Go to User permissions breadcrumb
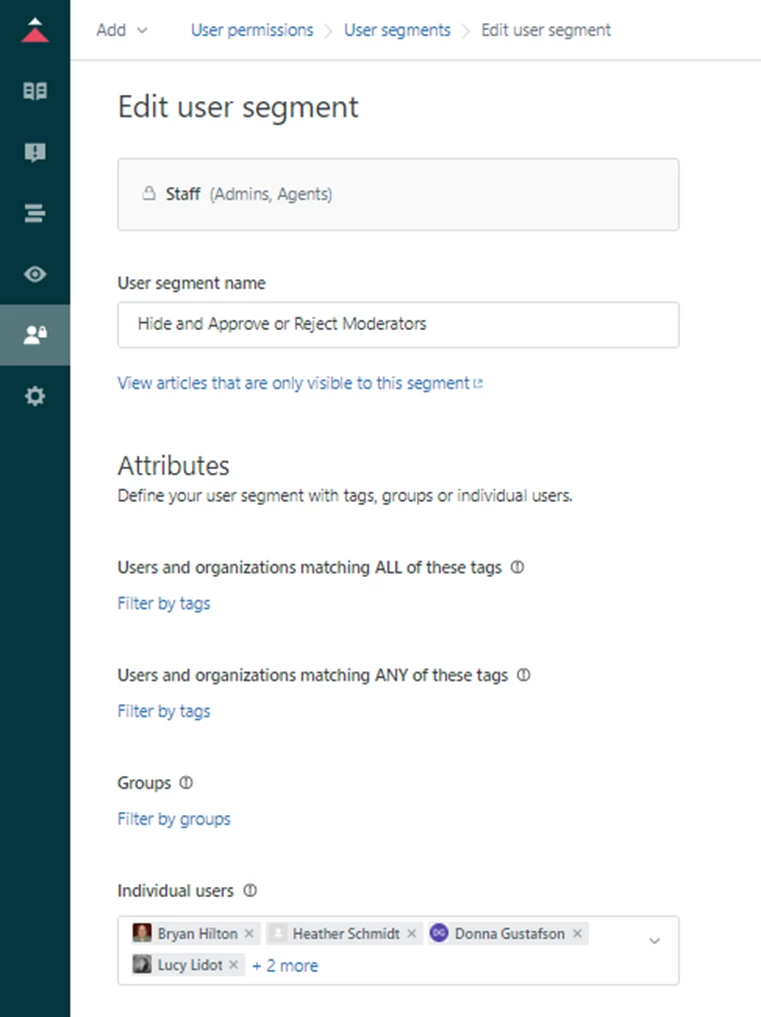This screenshot has width=761, height=1017. (x=252, y=30)
